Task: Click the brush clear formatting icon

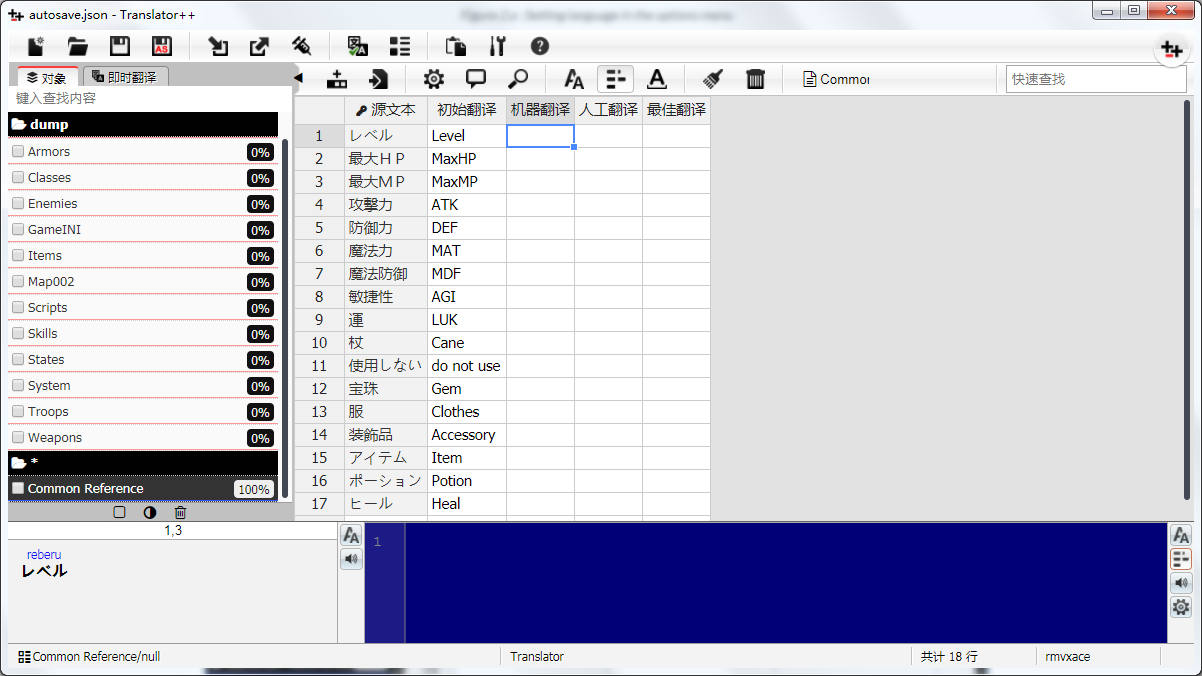Action: [713, 79]
